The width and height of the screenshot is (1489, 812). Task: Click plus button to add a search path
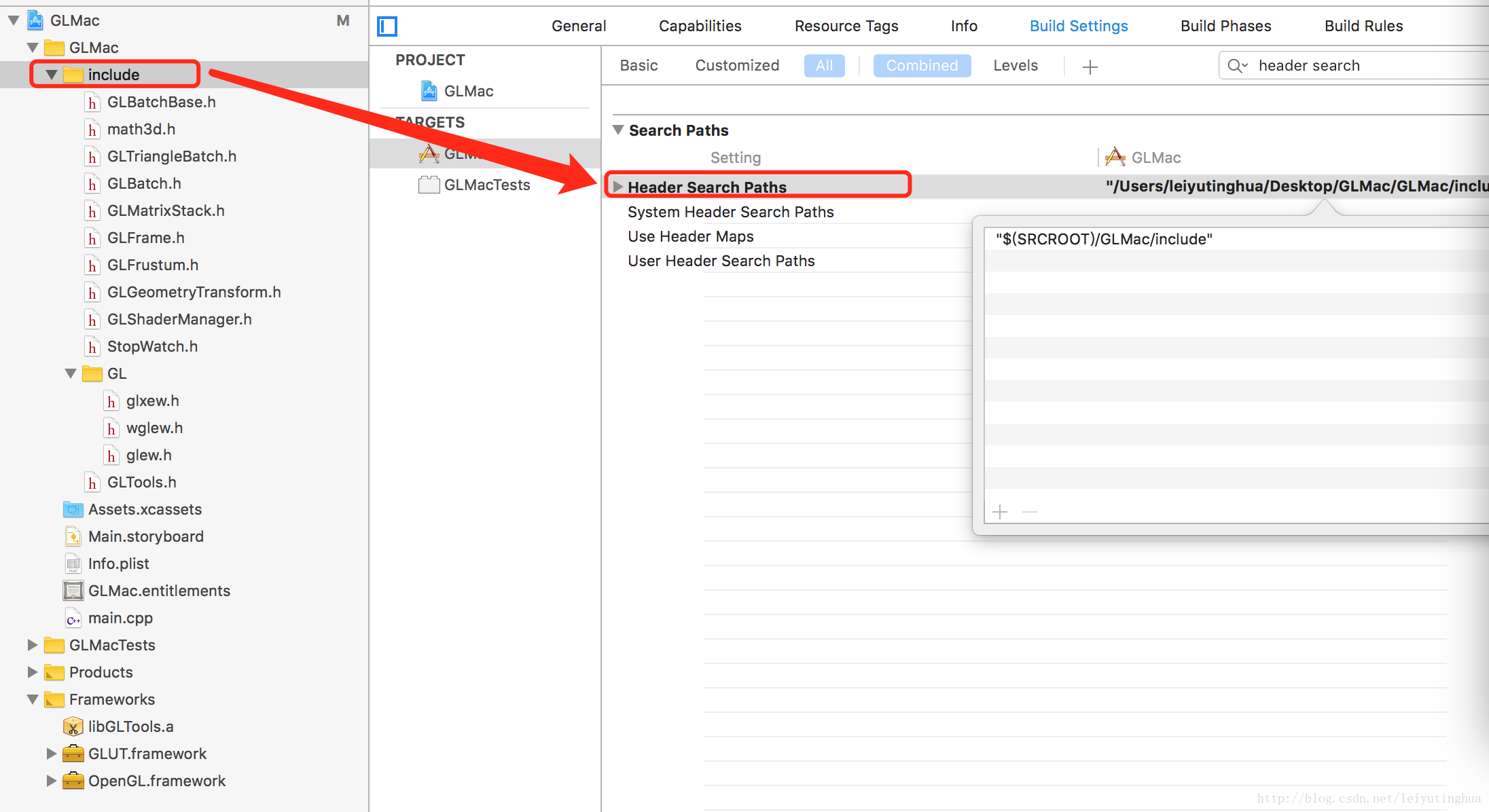click(1000, 511)
